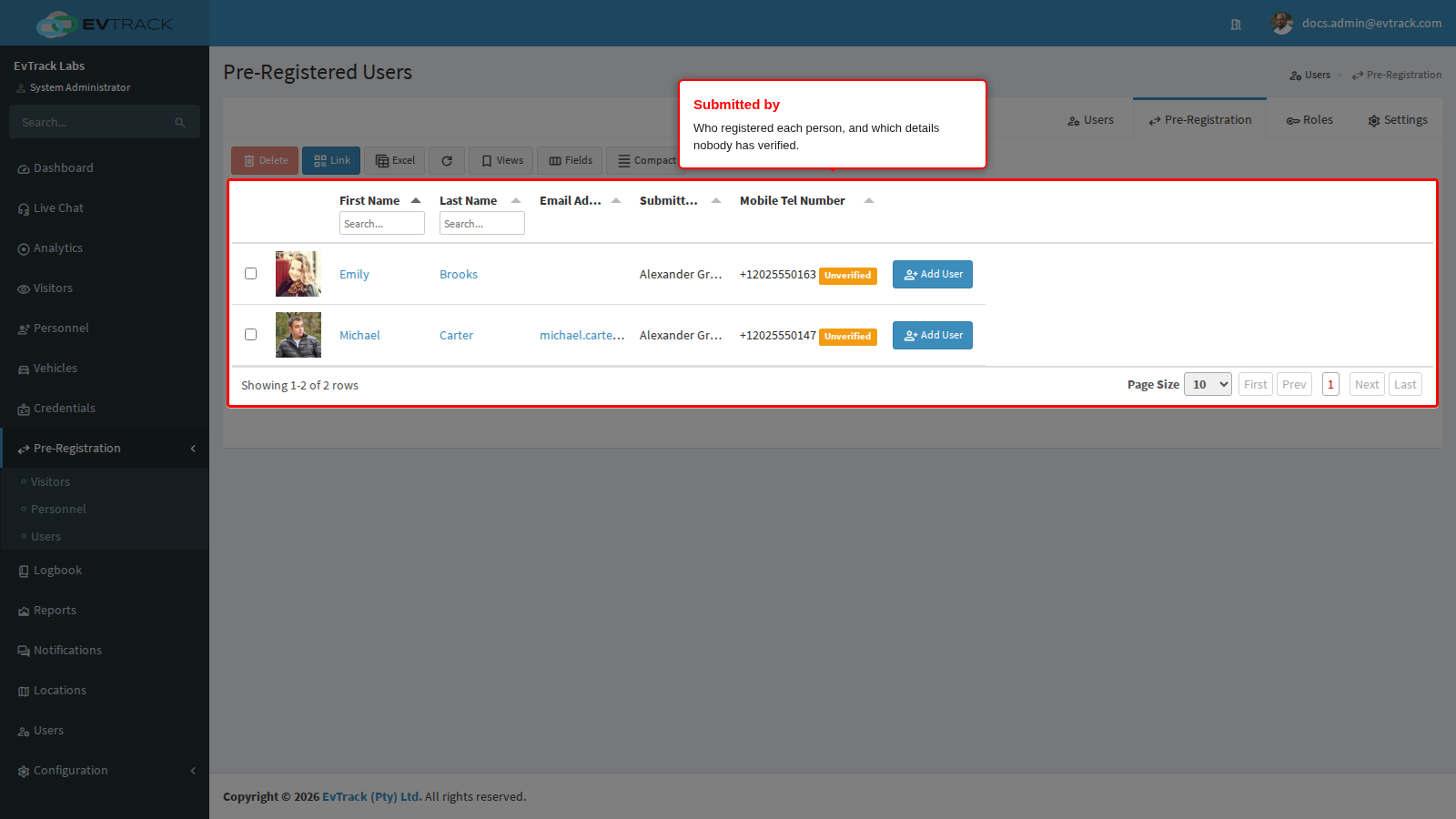Open the Views bookmark button
This screenshot has height=819, width=1456.
501,161
